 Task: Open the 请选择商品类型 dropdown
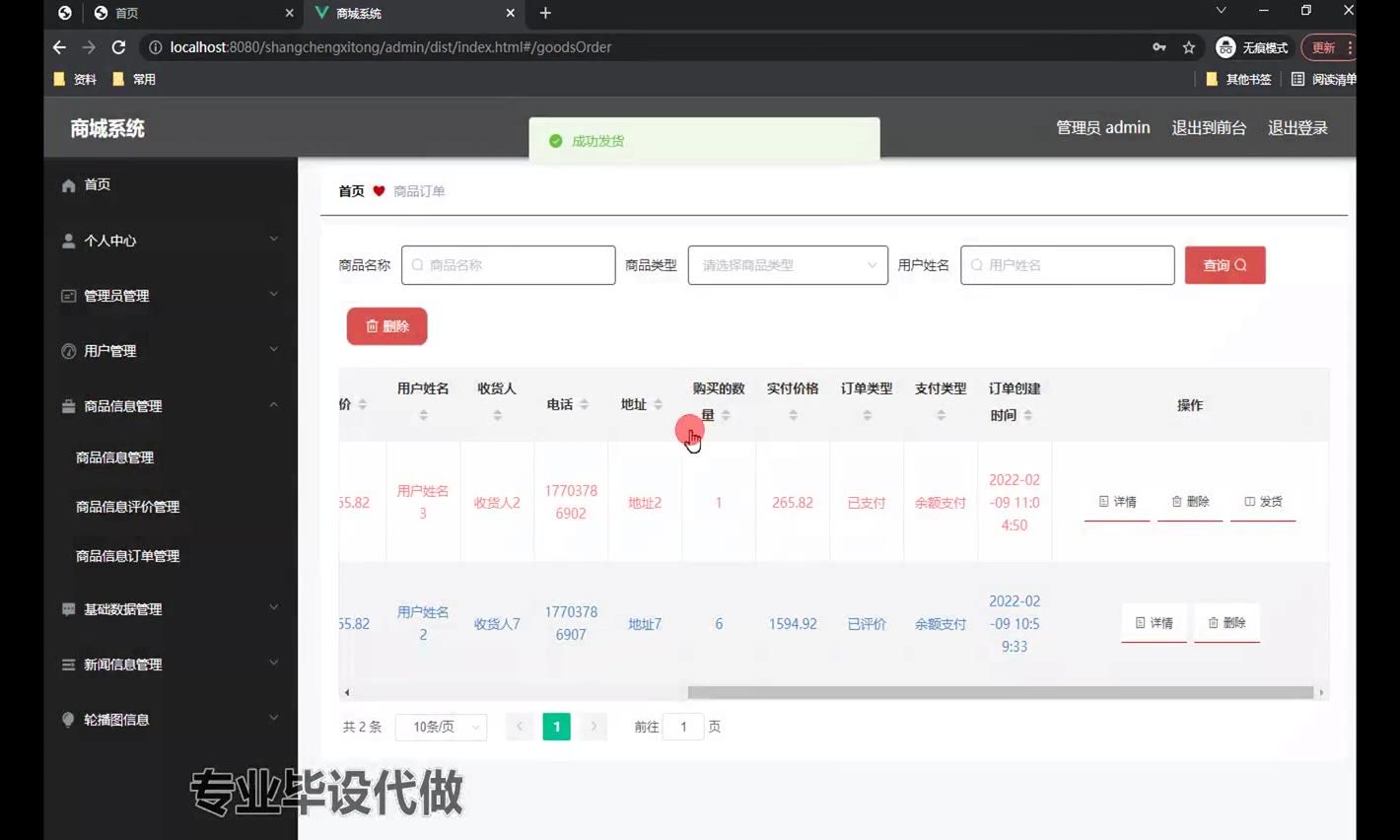click(x=788, y=265)
